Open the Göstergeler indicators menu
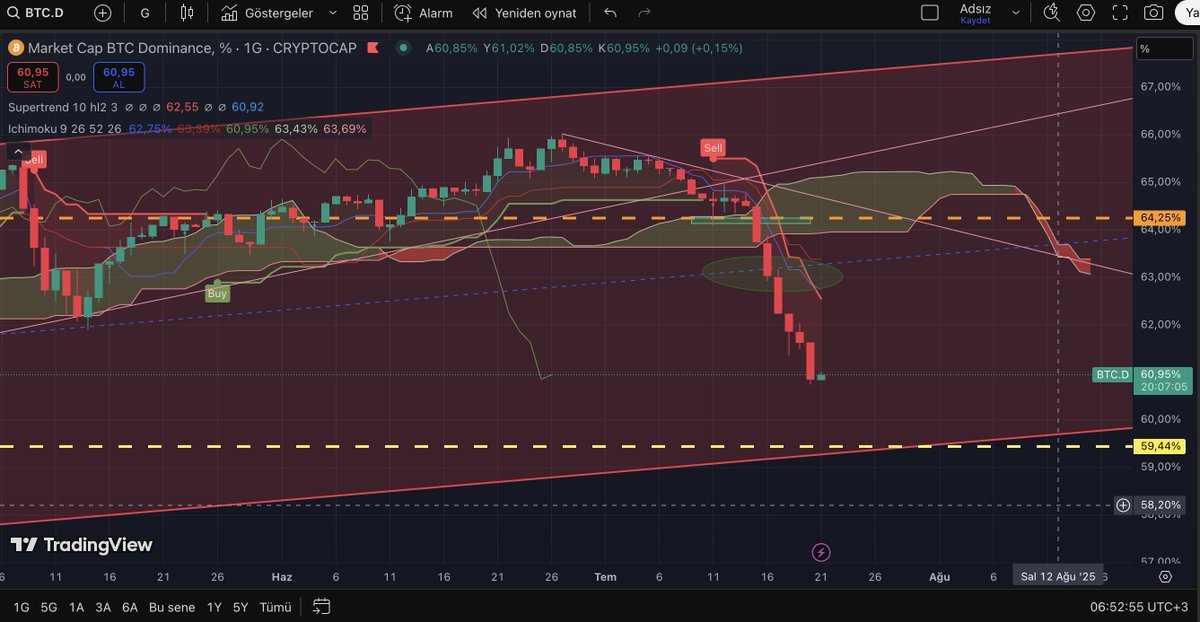The image size is (1200, 622). [x=267, y=13]
